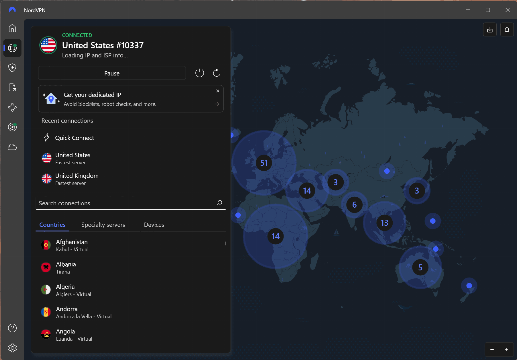Zoom out the map with minus button
The image size is (517, 360).
click(x=492, y=349)
